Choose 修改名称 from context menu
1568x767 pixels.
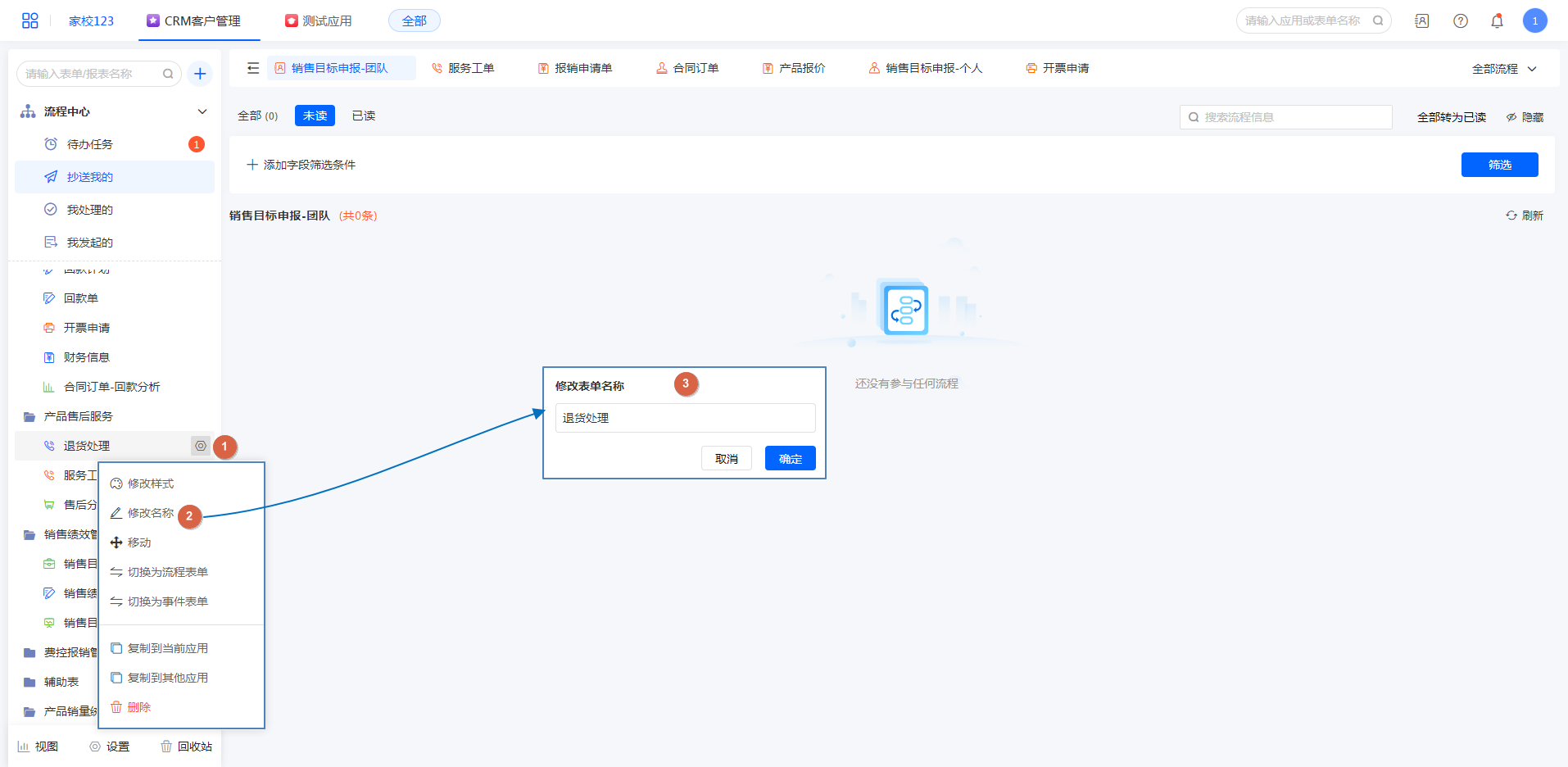point(150,513)
